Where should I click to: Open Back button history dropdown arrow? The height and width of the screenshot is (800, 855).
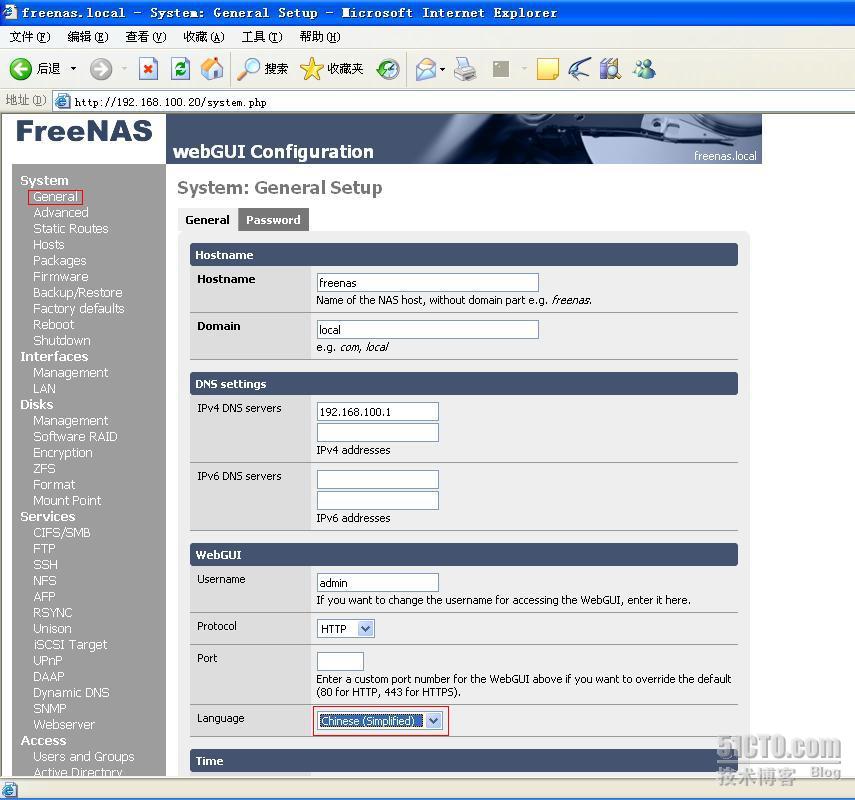[73, 69]
